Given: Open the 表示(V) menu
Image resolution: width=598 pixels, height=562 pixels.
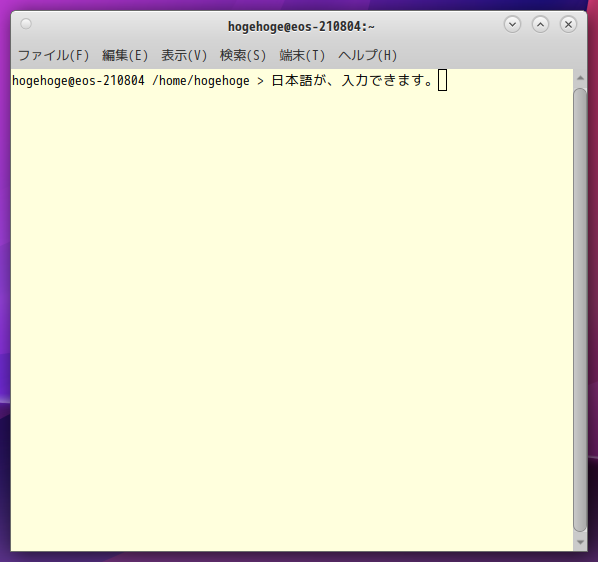Looking at the screenshot, I should click(184, 55).
